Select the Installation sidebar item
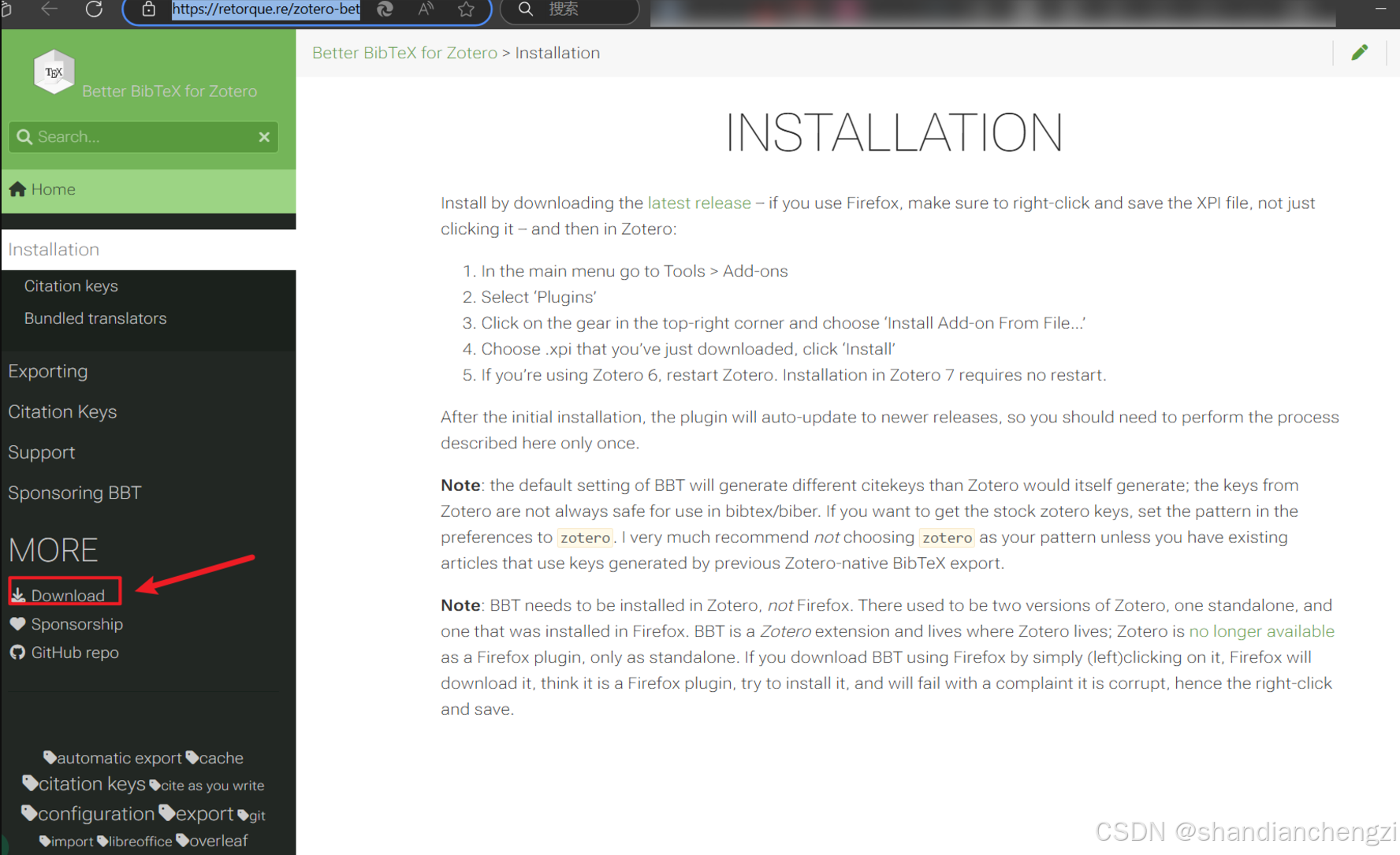Viewport: 1400px width, 855px height. click(x=148, y=250)
